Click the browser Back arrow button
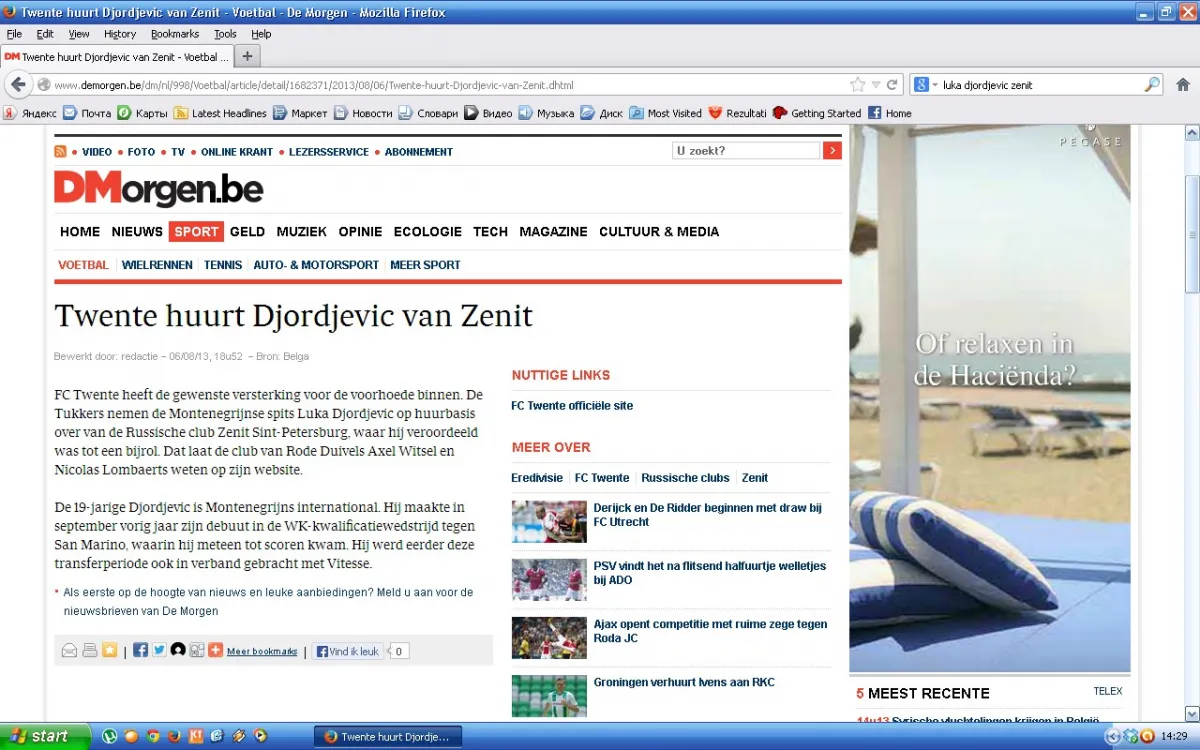This screenshot has width=1200, height=750. point(18,85)
